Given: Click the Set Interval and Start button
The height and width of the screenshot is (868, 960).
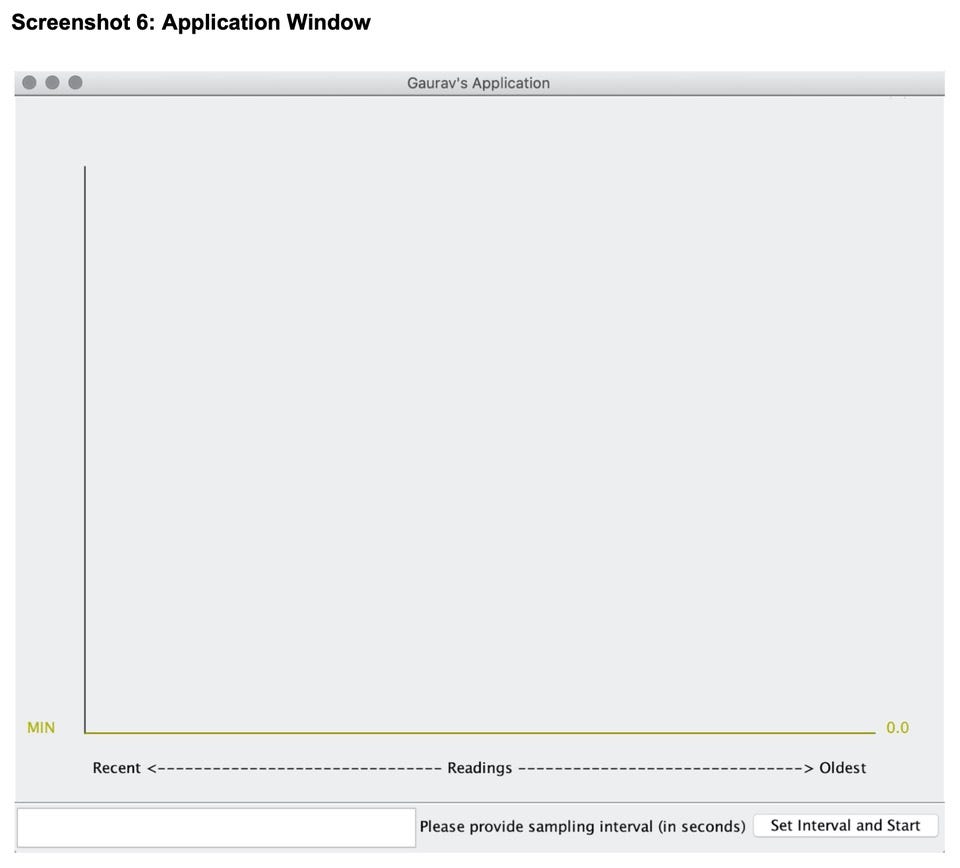Looking at the screenshot, I should 845,826.
